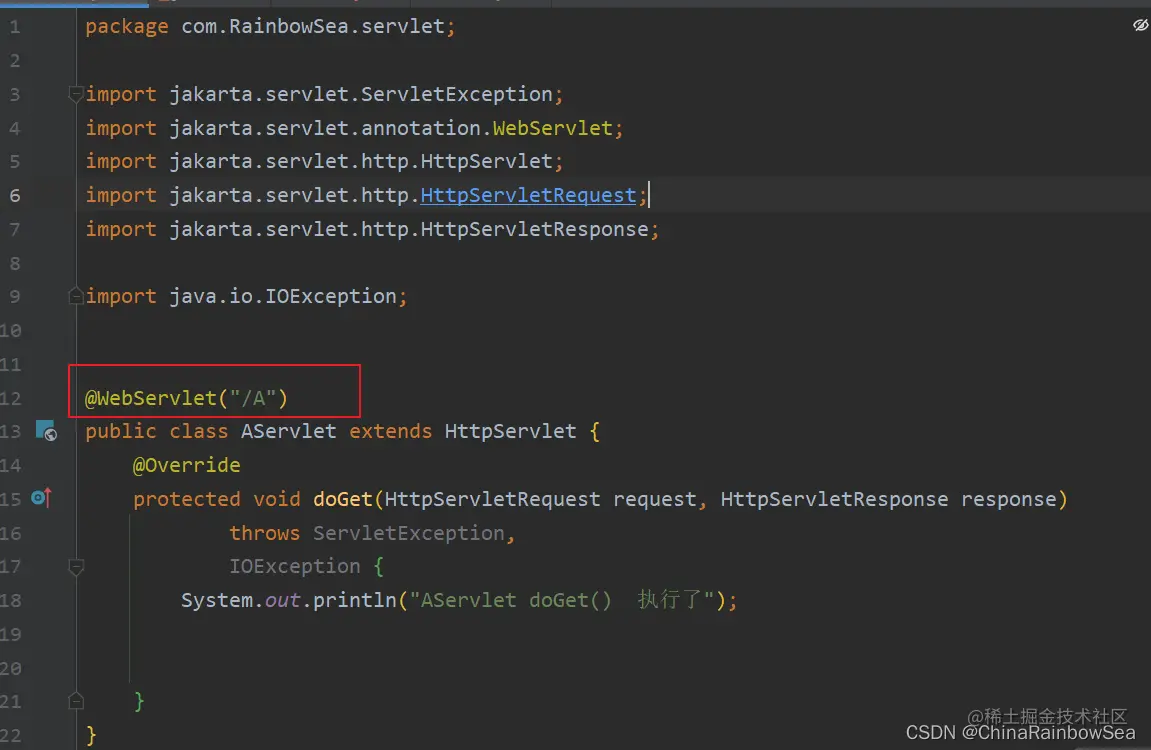Click IOException on line 17
The image size is (1151, 750).
pos(295,567)
